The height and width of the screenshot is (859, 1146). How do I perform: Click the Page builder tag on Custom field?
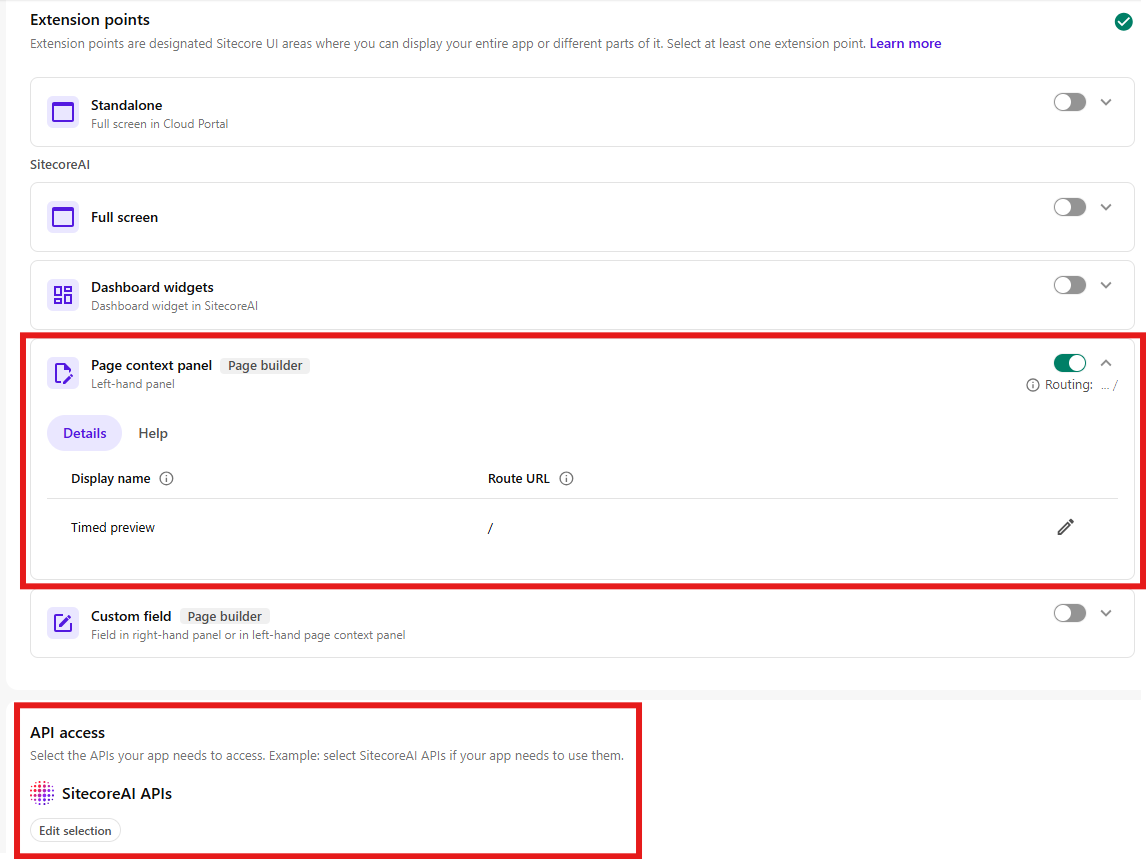point(224,616)
